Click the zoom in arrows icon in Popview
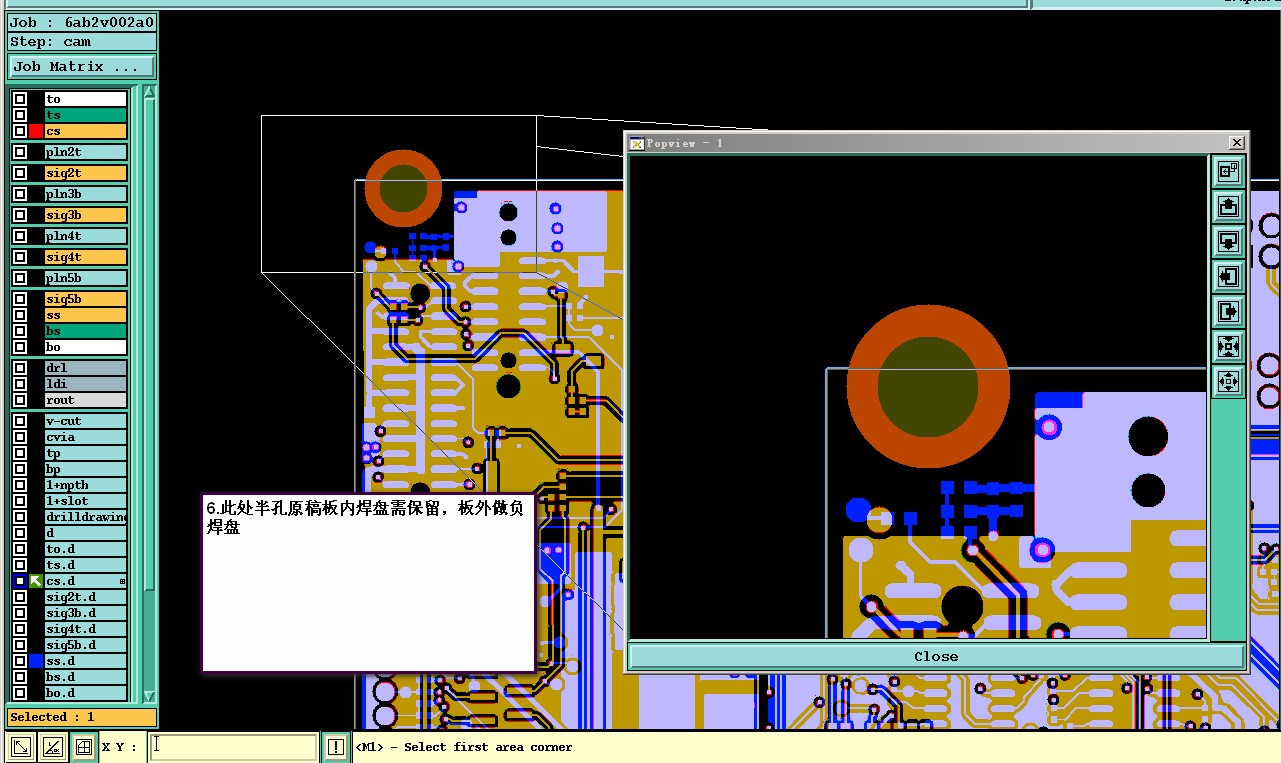The height and width of the screenshot is (763, 1281). 1228,347
